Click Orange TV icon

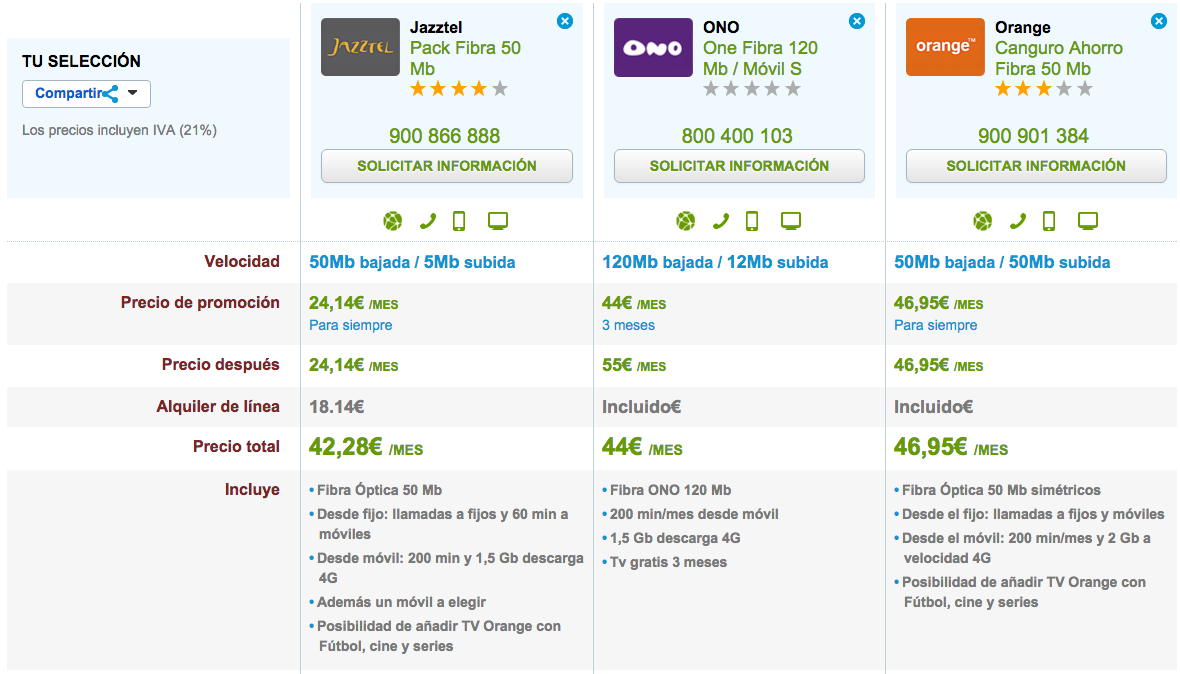[1088, 220]
